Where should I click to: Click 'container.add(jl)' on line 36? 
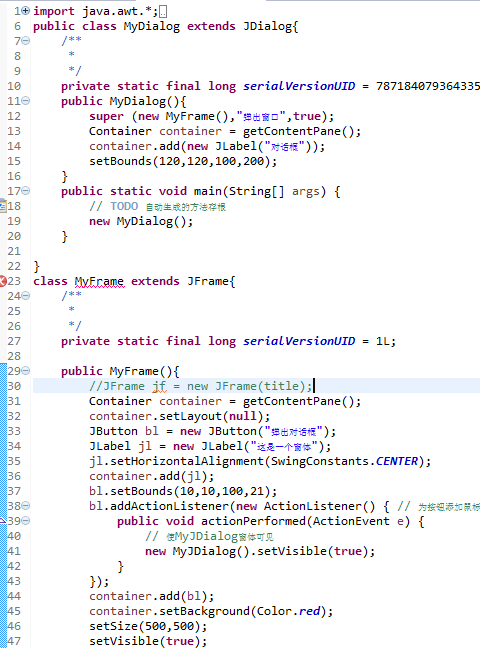[148, 476]
